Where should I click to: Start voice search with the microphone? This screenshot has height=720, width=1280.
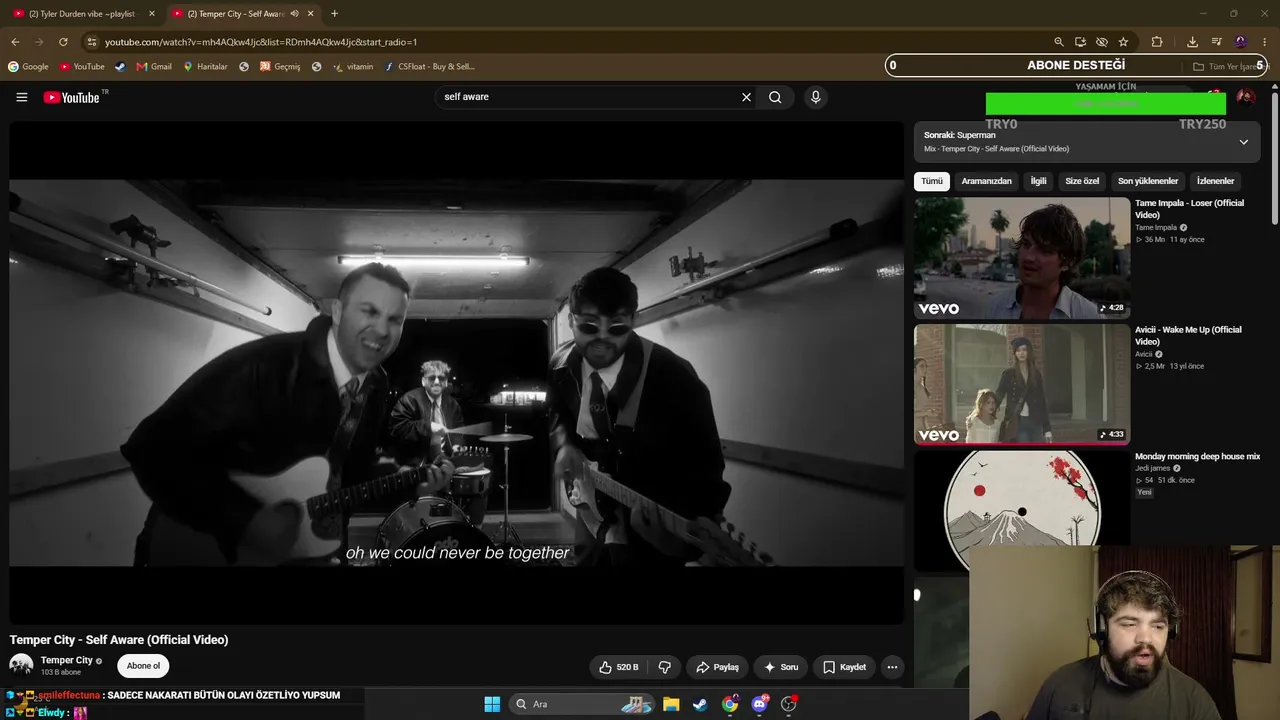pos(815,97)
